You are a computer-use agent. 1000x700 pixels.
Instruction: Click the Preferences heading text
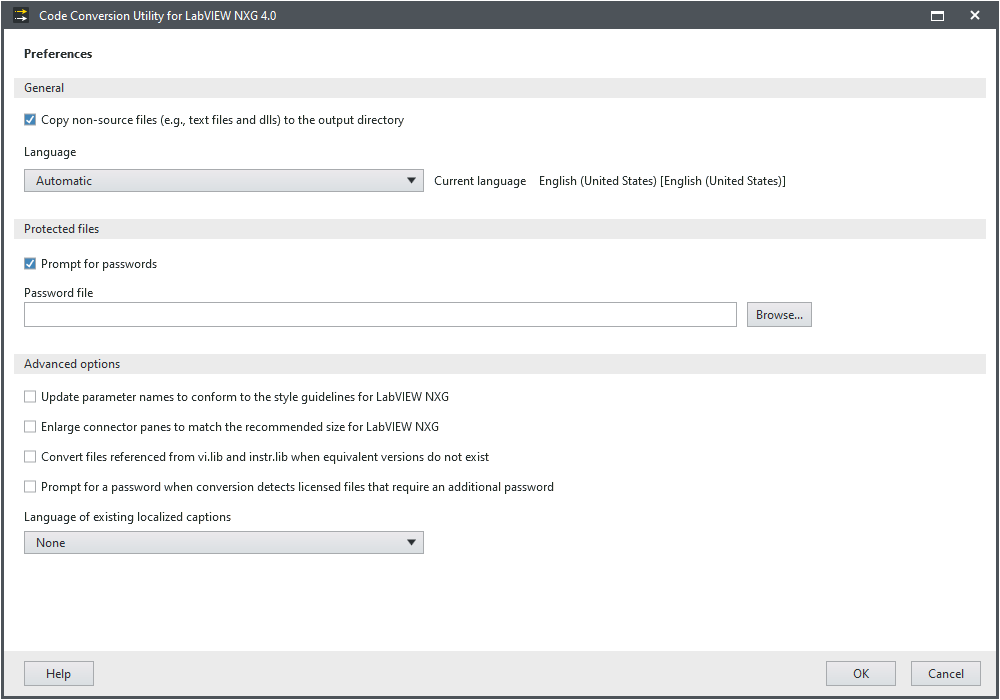click(58, 54)
